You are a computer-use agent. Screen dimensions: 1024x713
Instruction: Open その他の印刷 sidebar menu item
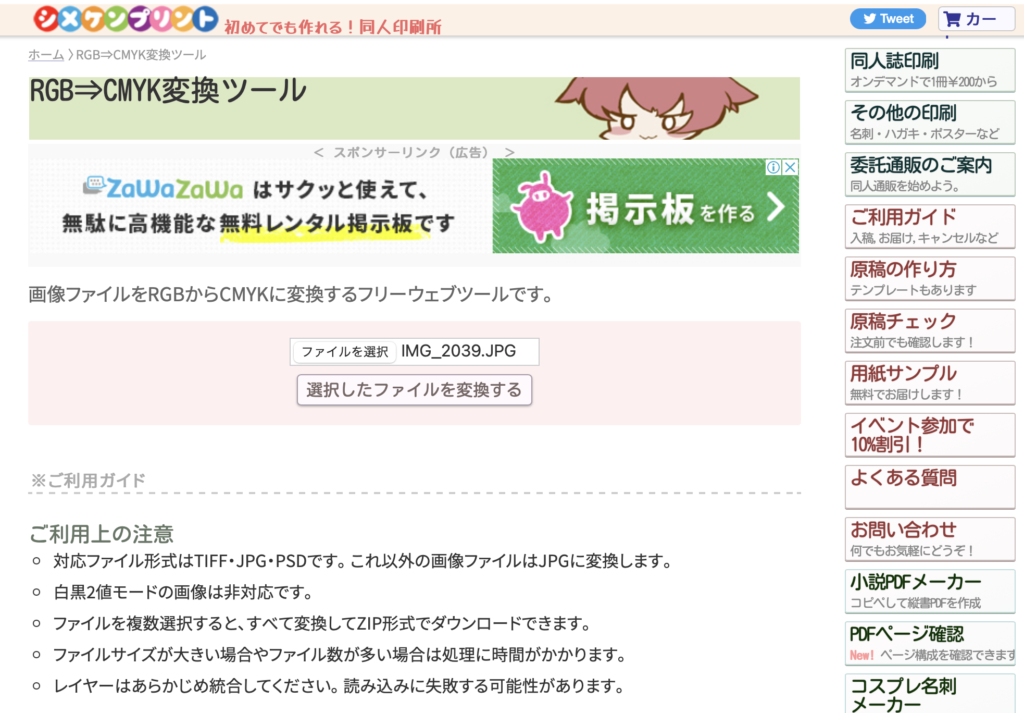click(929, 122)
